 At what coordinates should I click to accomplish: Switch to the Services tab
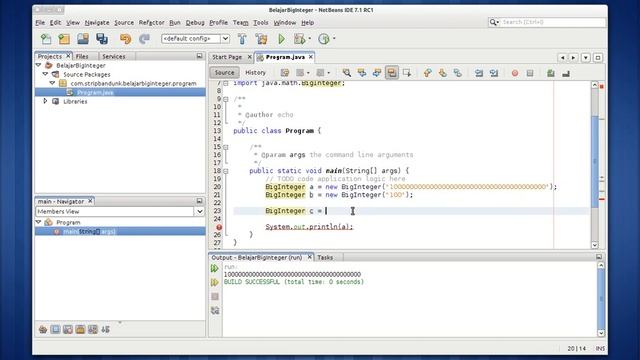pyautogui.click(x=114, y=56)
